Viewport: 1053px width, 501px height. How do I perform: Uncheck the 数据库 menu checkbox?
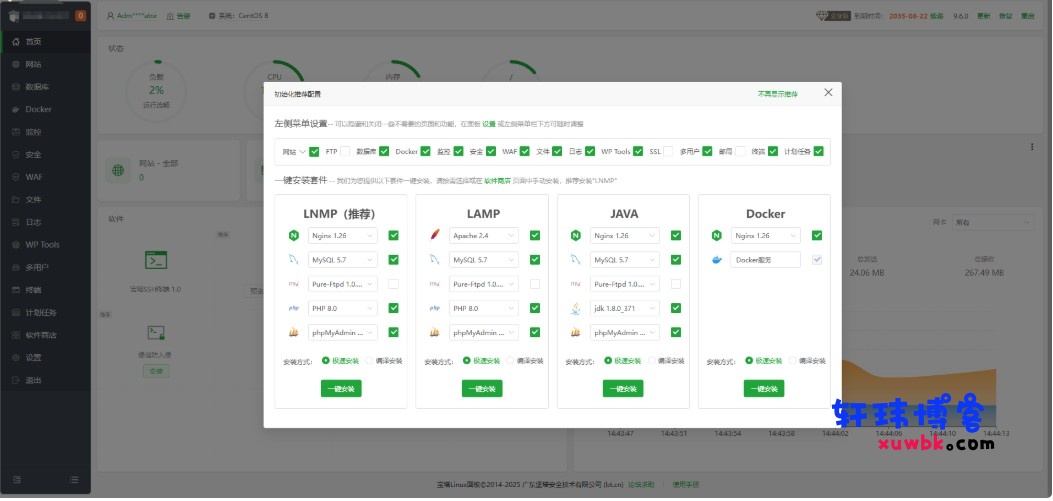tap(383, 152)
